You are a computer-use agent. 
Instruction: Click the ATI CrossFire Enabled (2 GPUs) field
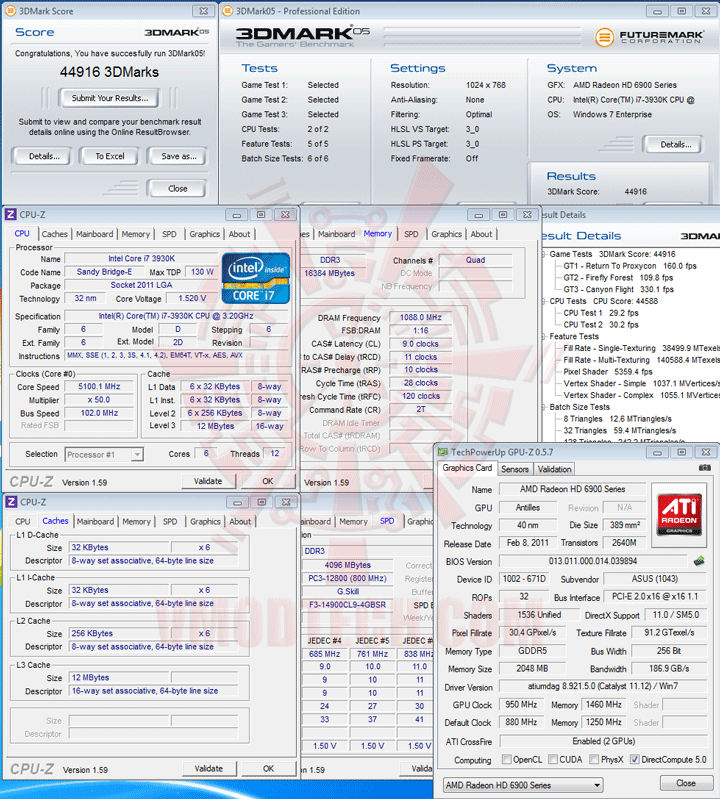(603, 741)
